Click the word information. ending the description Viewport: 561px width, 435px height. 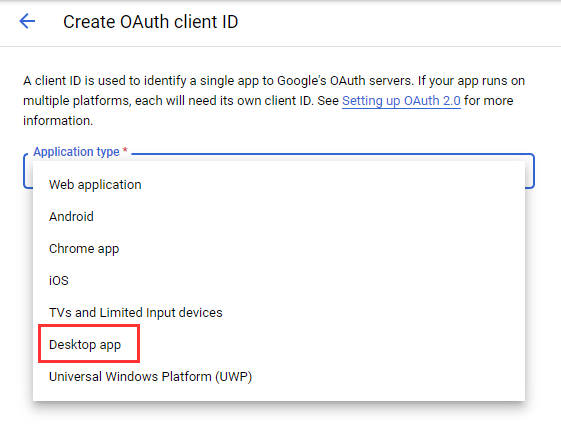click(x=58, y=121)
